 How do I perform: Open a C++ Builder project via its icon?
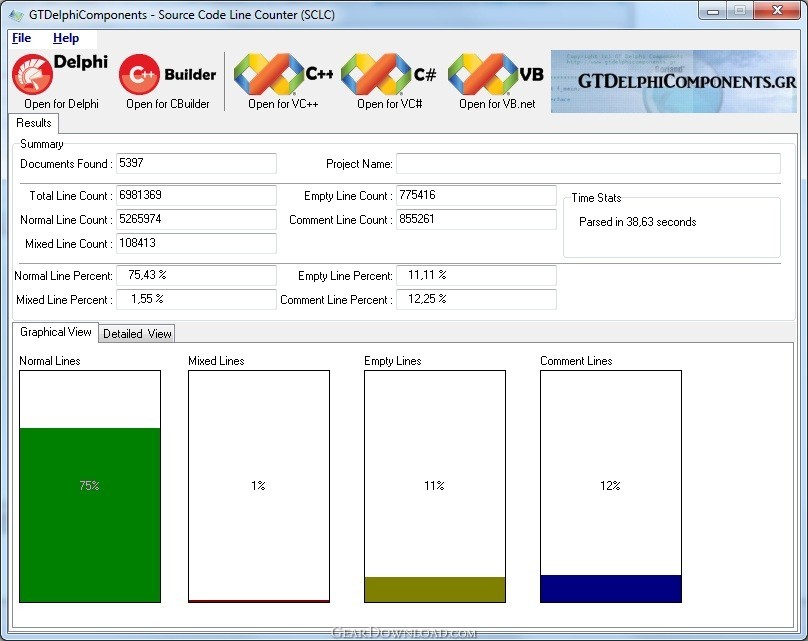(x=167, y=74)
